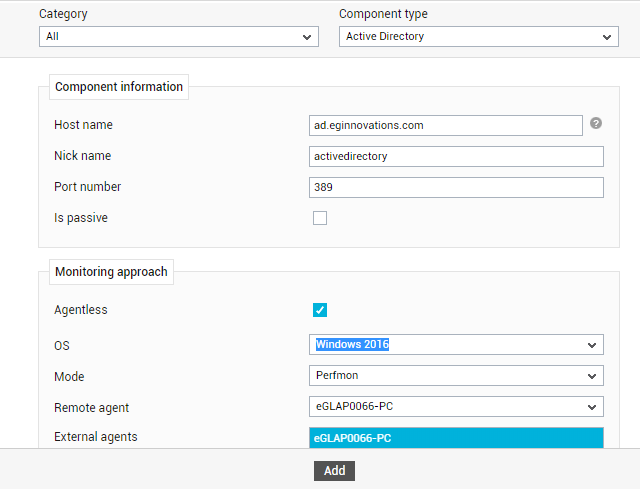This screenshot has height=489, width=640.
Task: Open the Component type dropdown
Action: 479,37
